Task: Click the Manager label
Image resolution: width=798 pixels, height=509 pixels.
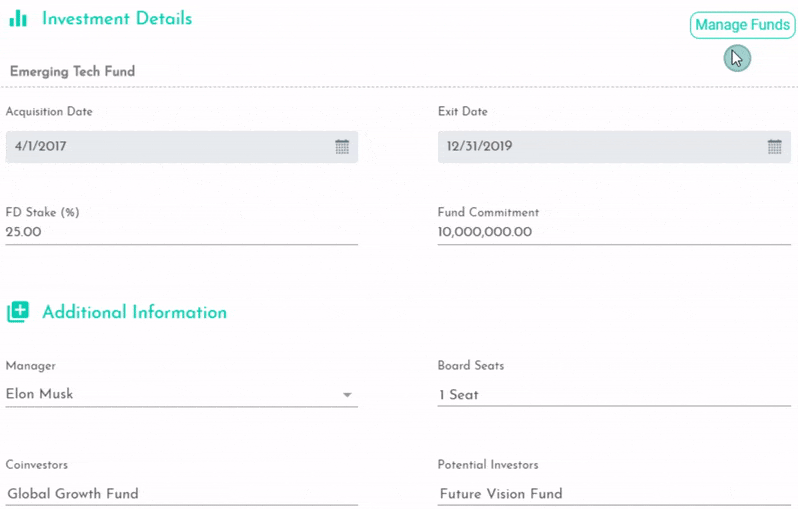Action: pyautogui.click(x=31, y=366)
